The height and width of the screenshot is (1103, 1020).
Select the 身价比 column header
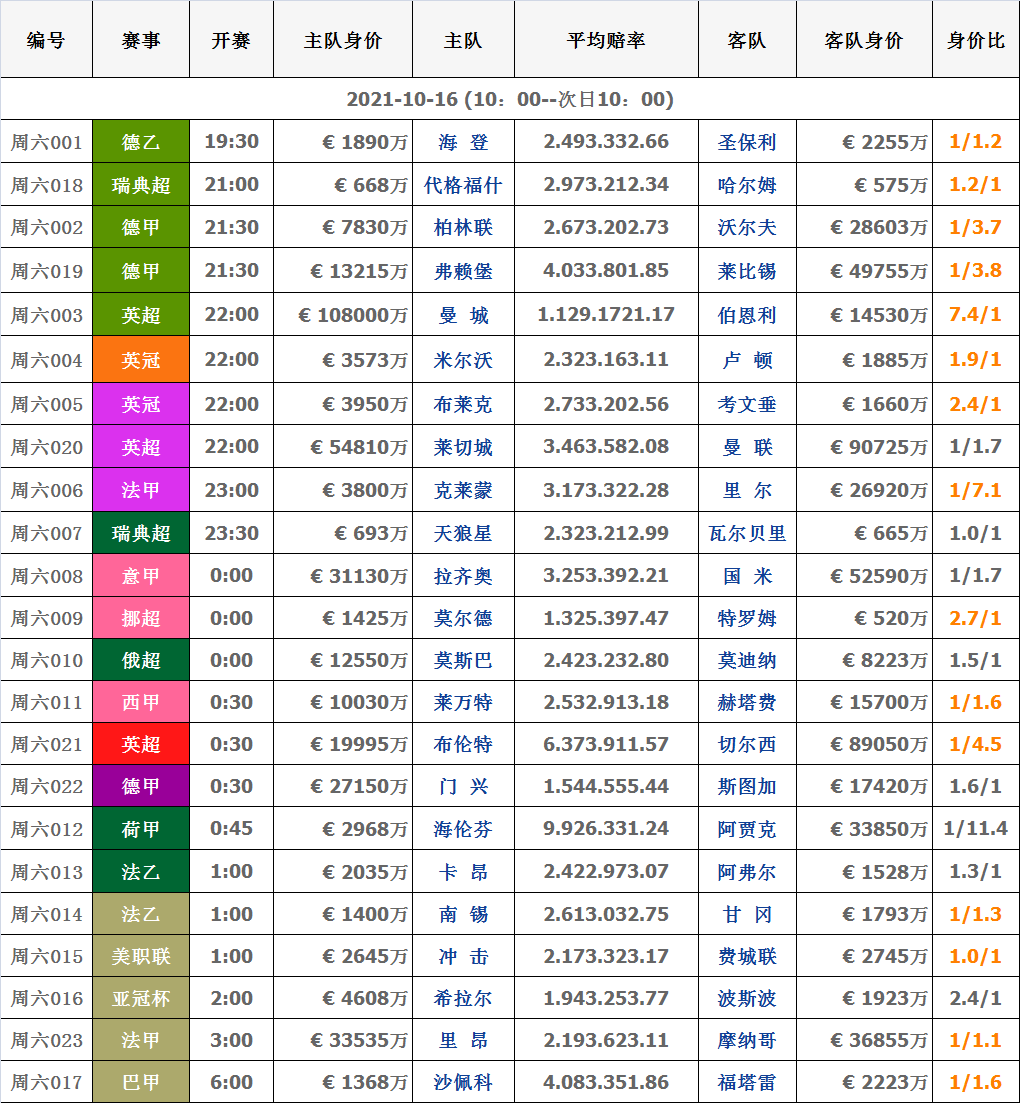click(x=975, y=41)
